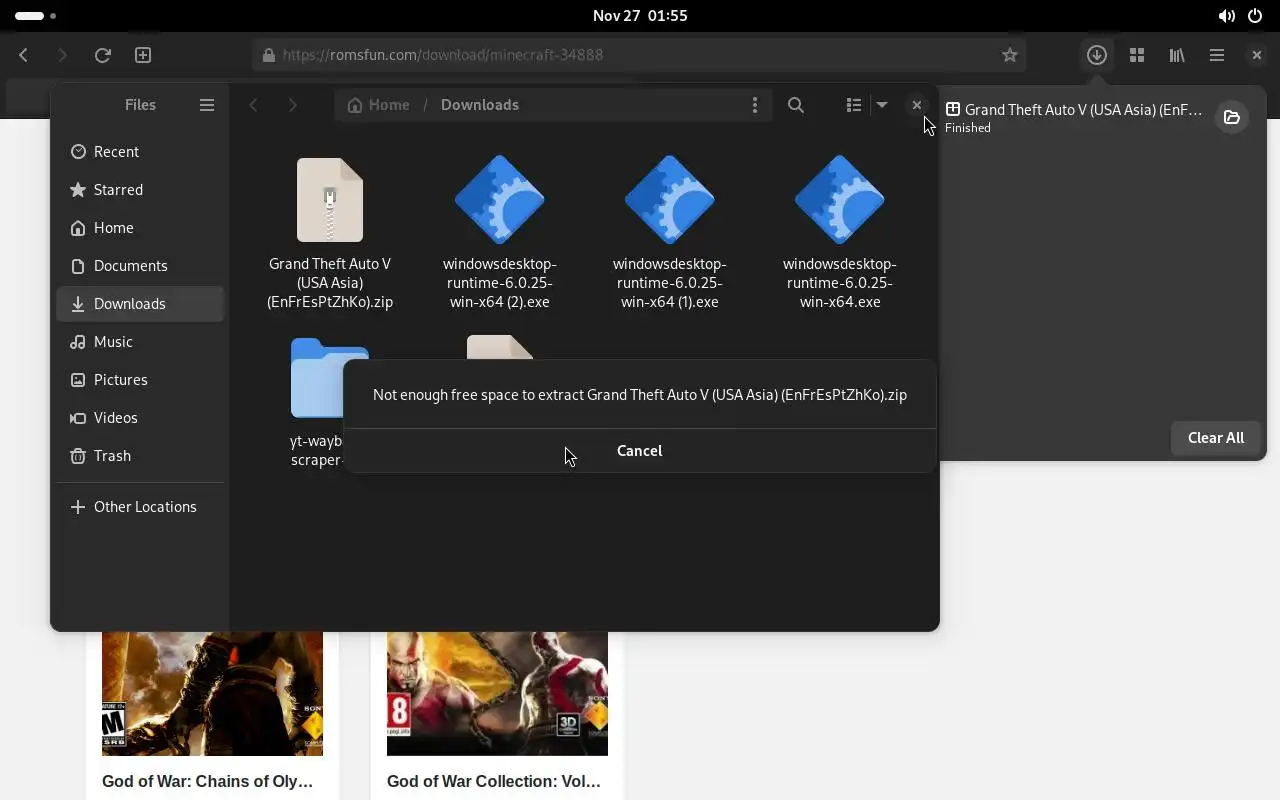
Task: Cancel the not enough free space dialog
Action: (x=639, y=450)
